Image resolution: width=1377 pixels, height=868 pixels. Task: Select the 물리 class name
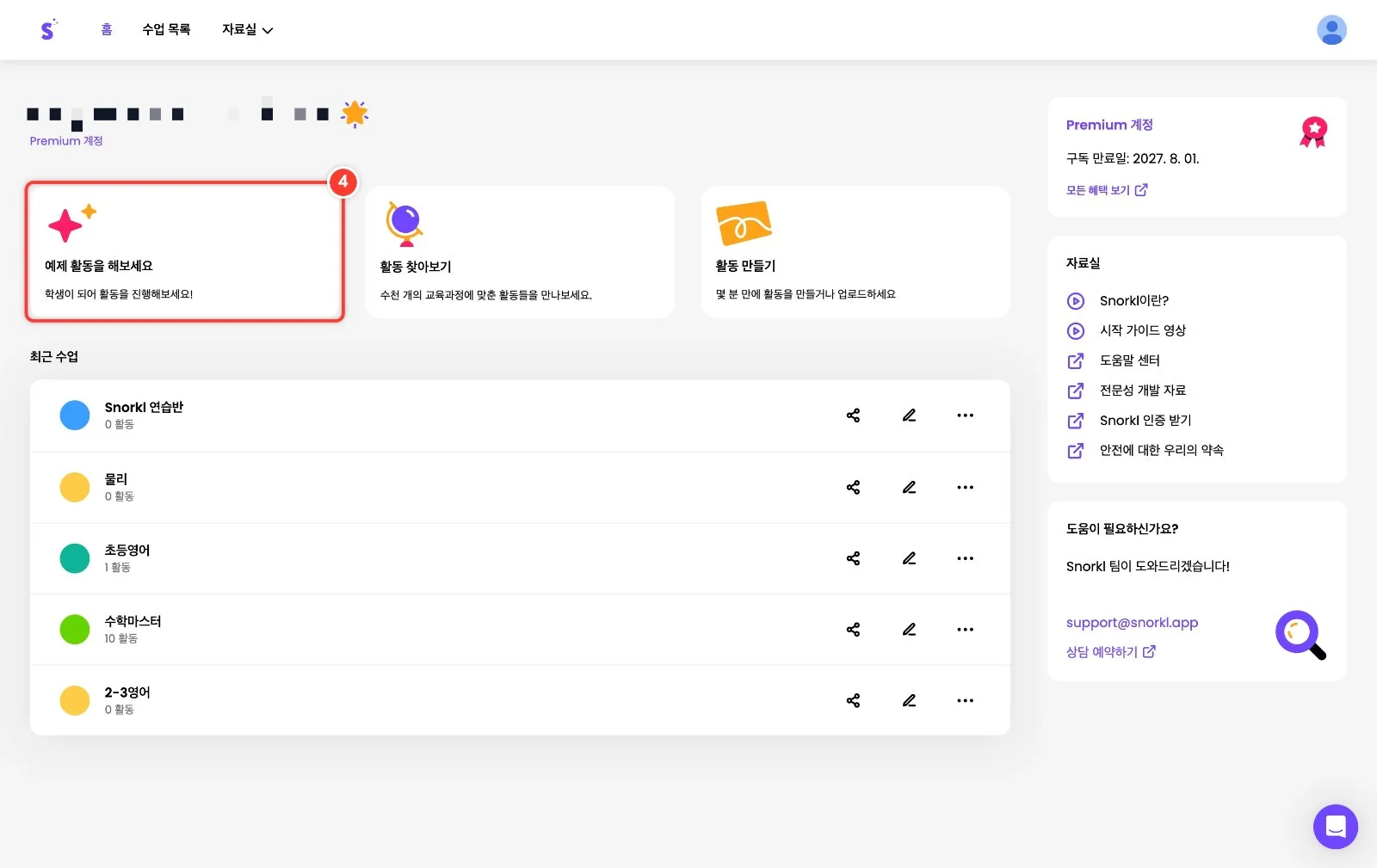coord(116,479)
